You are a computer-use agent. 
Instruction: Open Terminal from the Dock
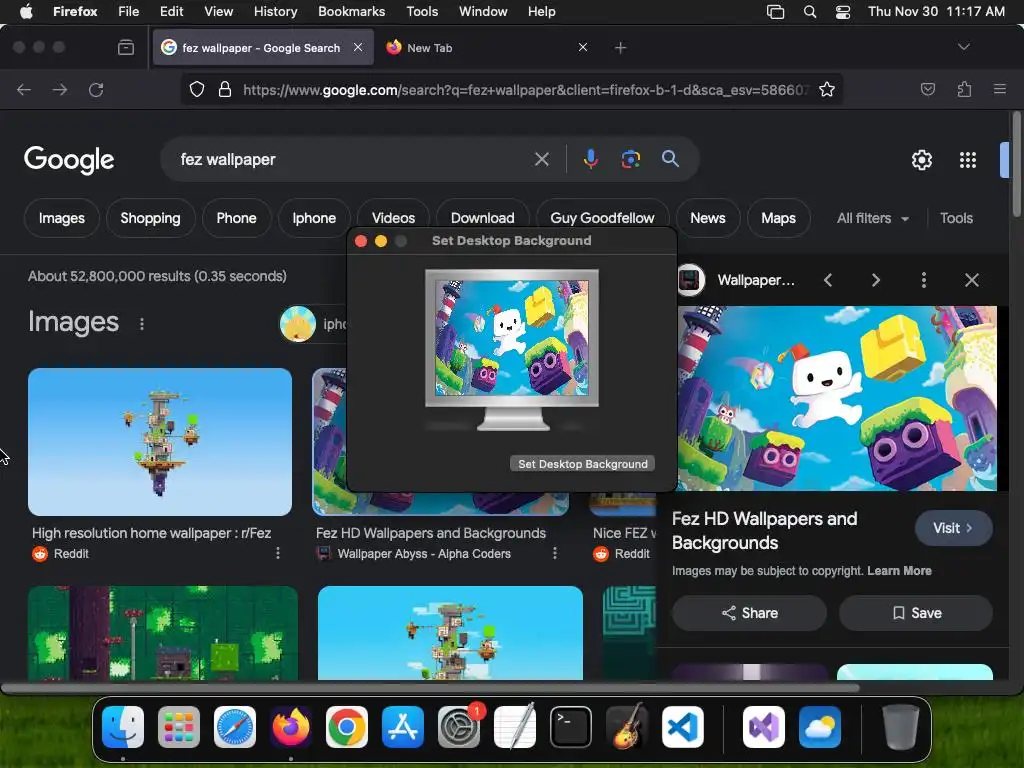click(x=571, y=727)
